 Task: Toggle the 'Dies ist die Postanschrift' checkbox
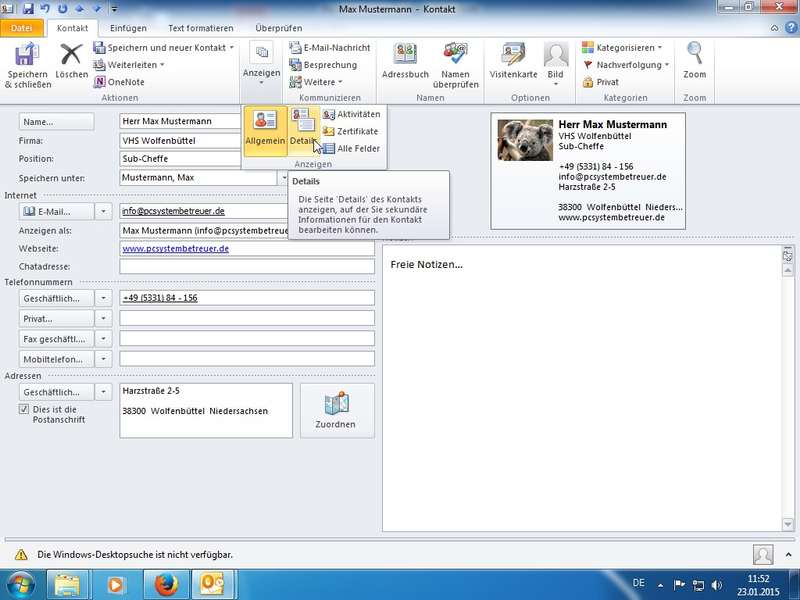tap(25, 409)
